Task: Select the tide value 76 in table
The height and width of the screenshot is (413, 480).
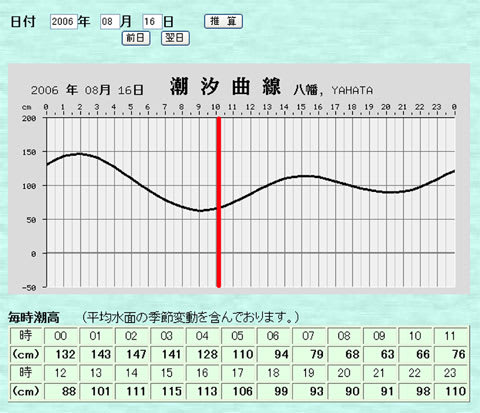Action: point(451,354)
